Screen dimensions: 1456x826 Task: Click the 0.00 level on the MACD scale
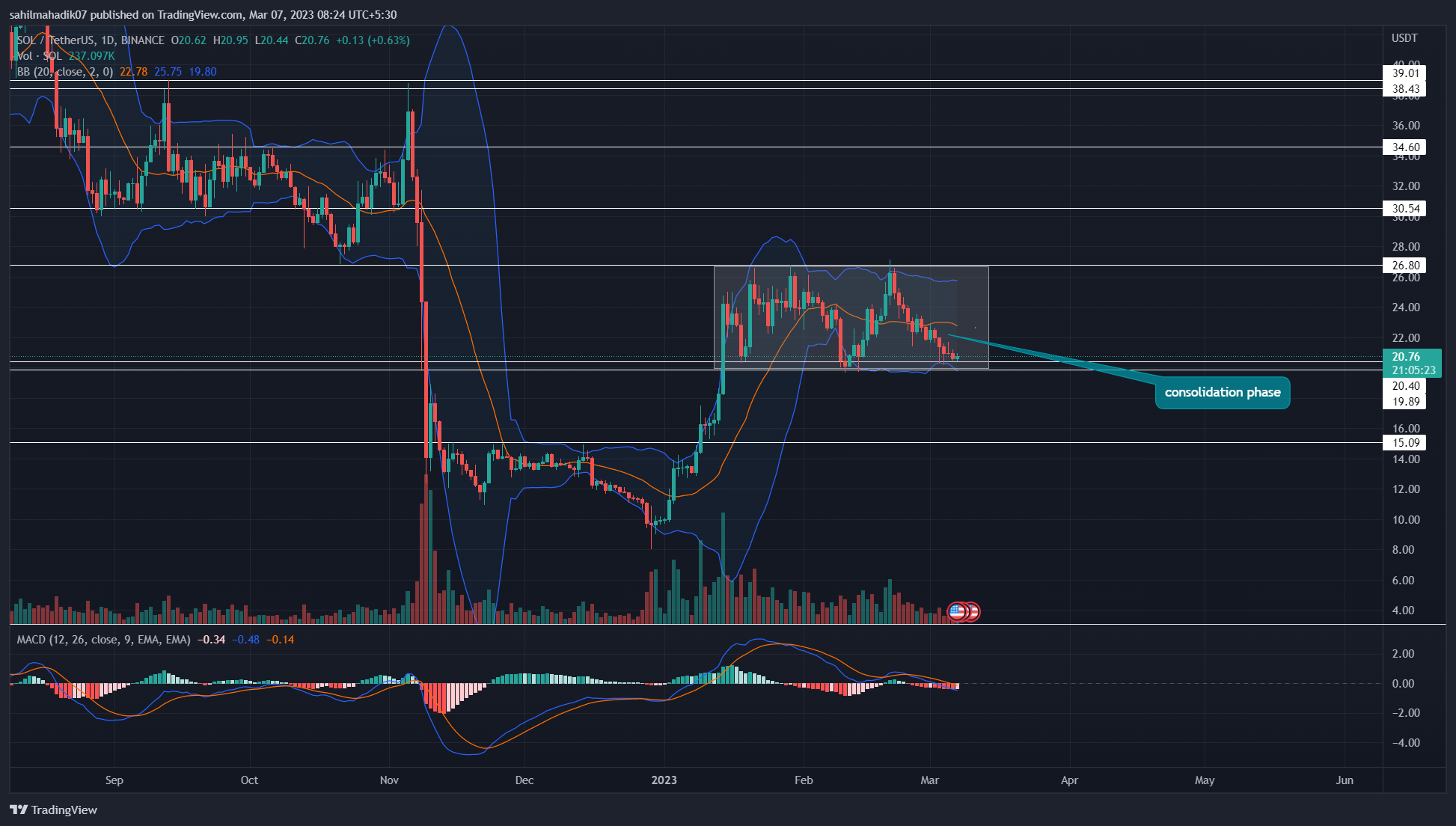(1403, 683)
